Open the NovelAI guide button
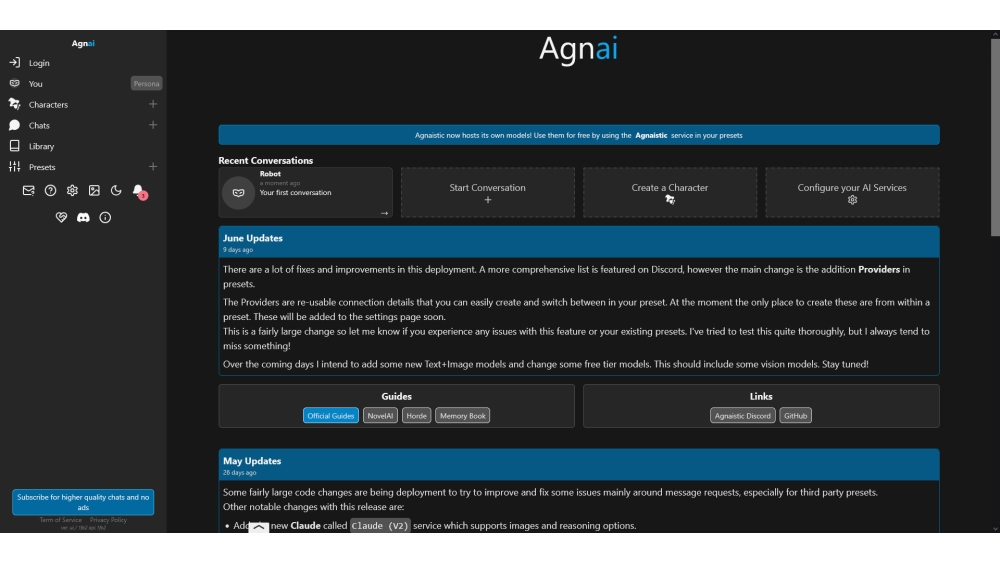 pyautogui.click(x=380, y=416)
